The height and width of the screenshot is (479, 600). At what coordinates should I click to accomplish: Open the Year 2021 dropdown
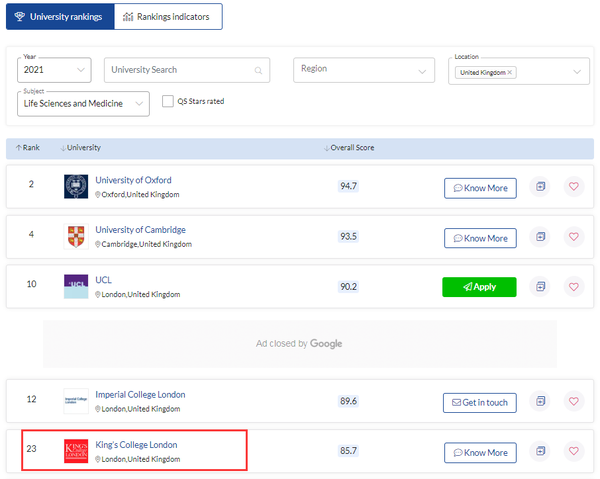(54, 70)
